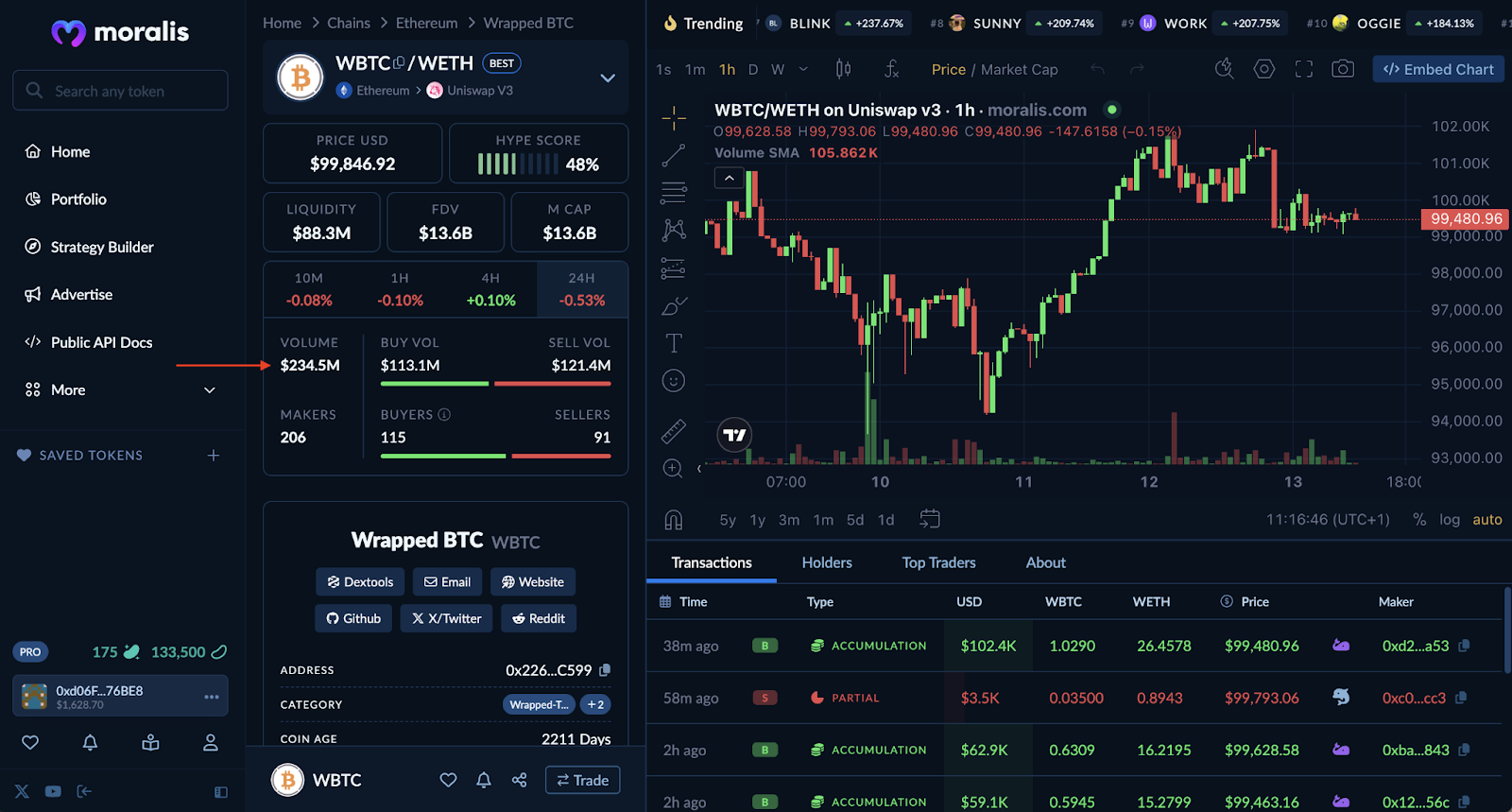1512x812 pixels.
Task: Open the Reddit link button
Action: coord(539,618)
